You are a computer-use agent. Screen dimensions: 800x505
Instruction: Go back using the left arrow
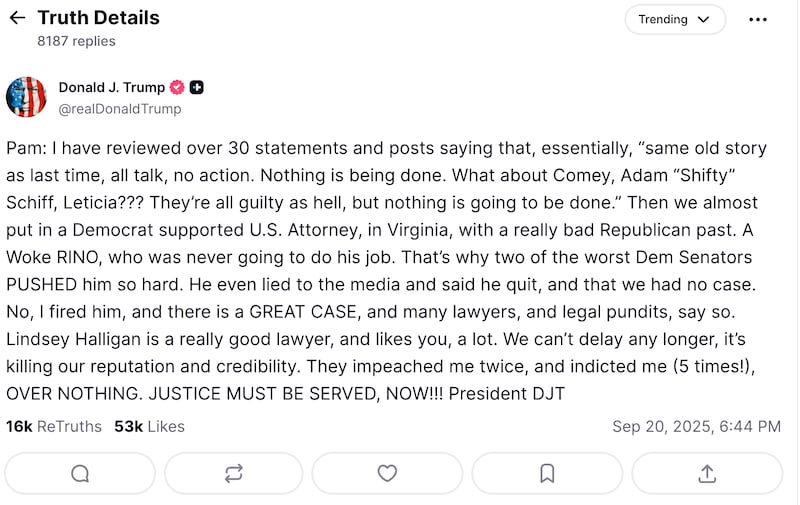tap(17, 18)
